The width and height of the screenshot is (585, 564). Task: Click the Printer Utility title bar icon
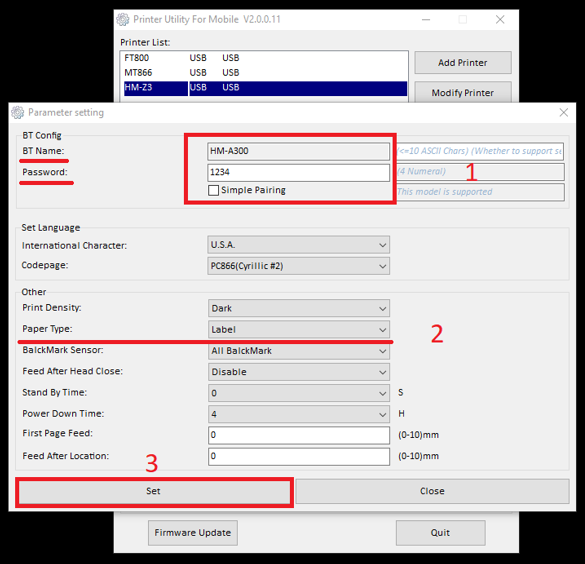point(123,19)
